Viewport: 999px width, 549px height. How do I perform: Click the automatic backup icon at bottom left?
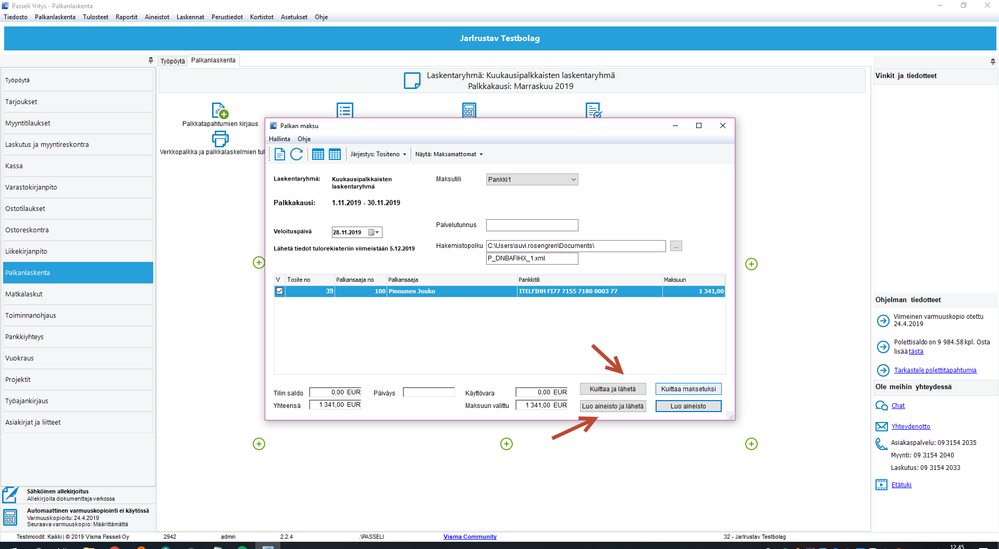coord(10,517)
